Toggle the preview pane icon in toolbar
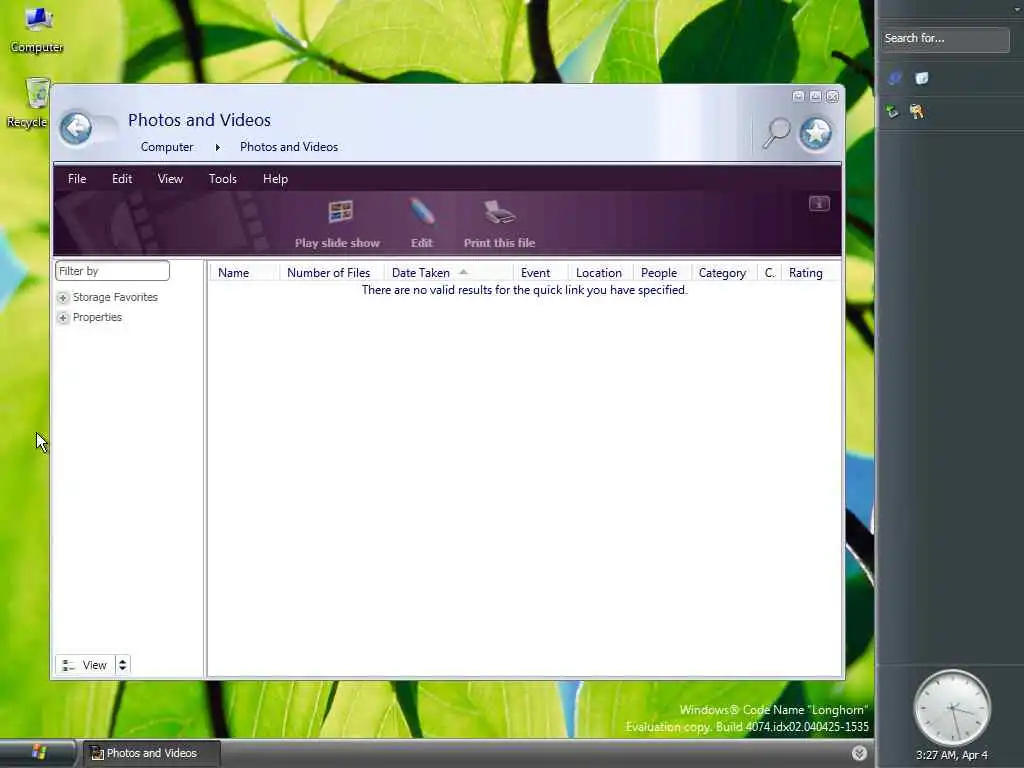 point(819,204)
